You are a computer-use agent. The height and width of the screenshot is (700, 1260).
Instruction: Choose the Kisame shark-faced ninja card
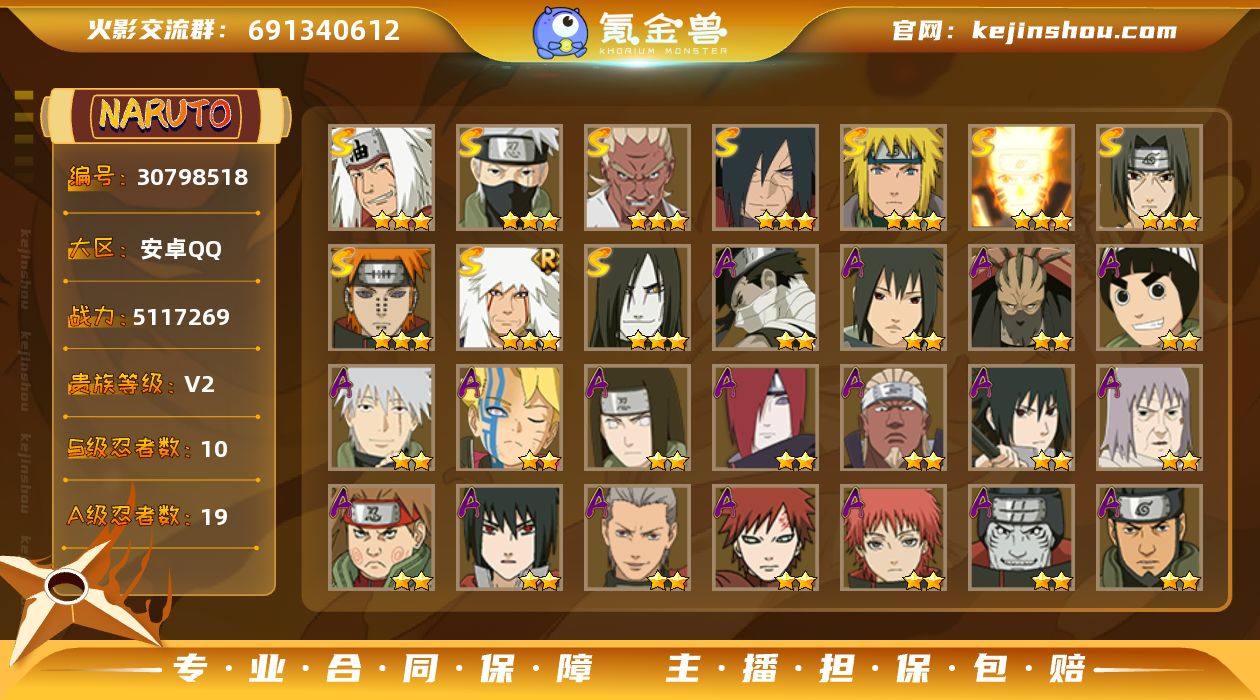(1022, 538)
